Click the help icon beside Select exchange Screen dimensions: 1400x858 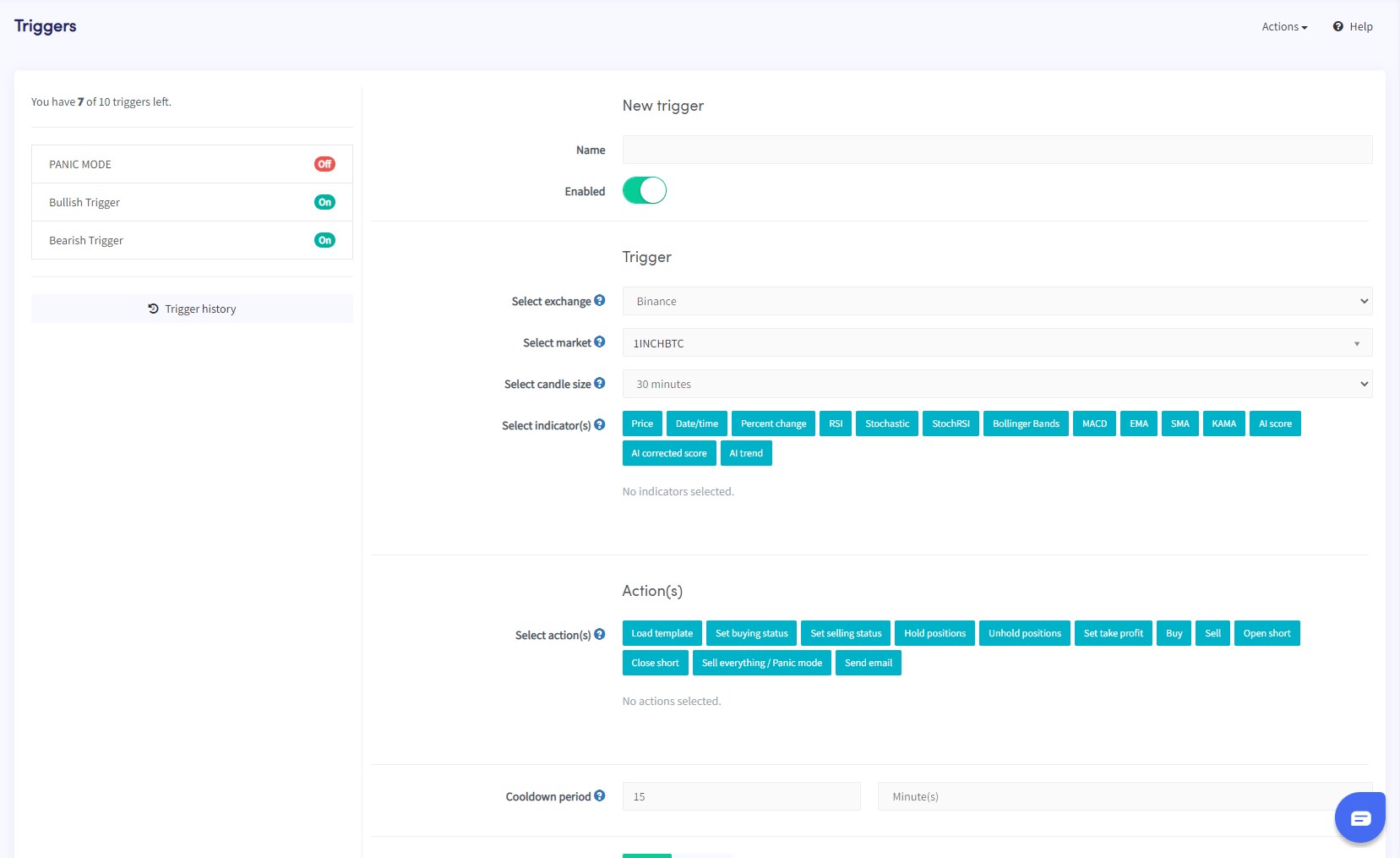tap(599, 300)
